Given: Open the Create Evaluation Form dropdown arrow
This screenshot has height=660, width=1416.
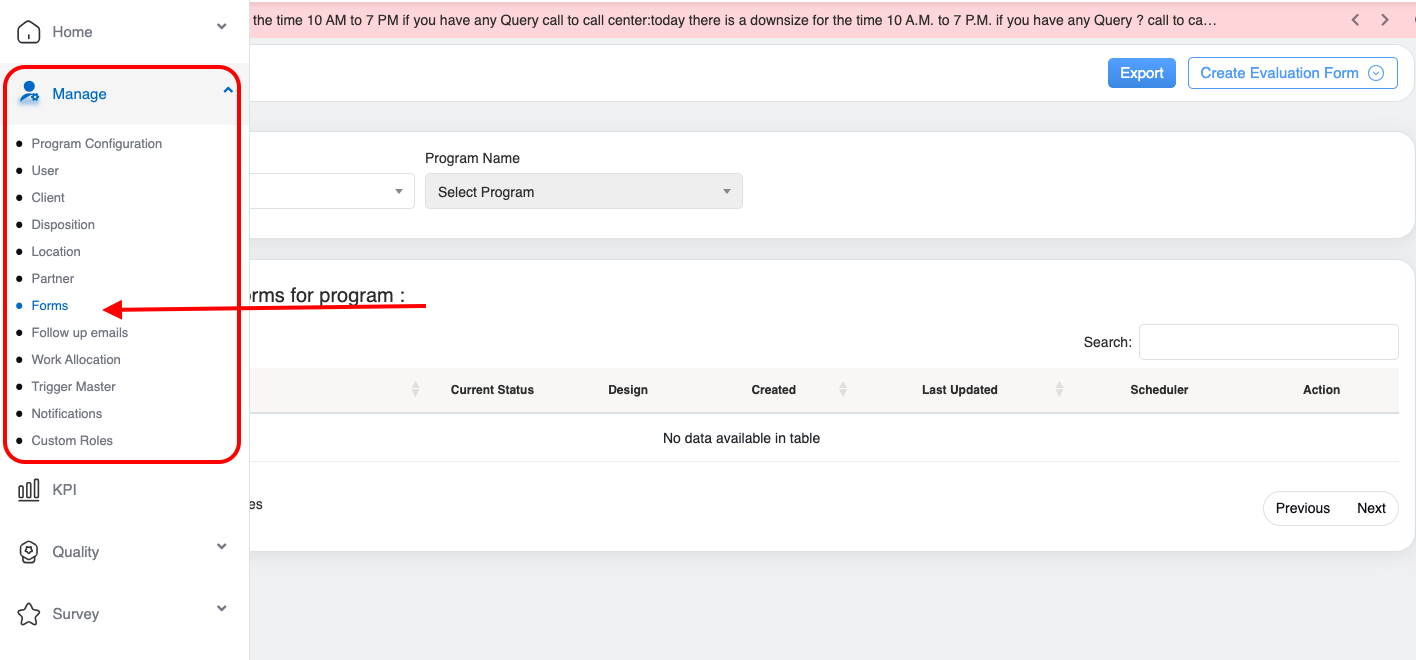Looking at the screenshot, I should pos(1376,73).
